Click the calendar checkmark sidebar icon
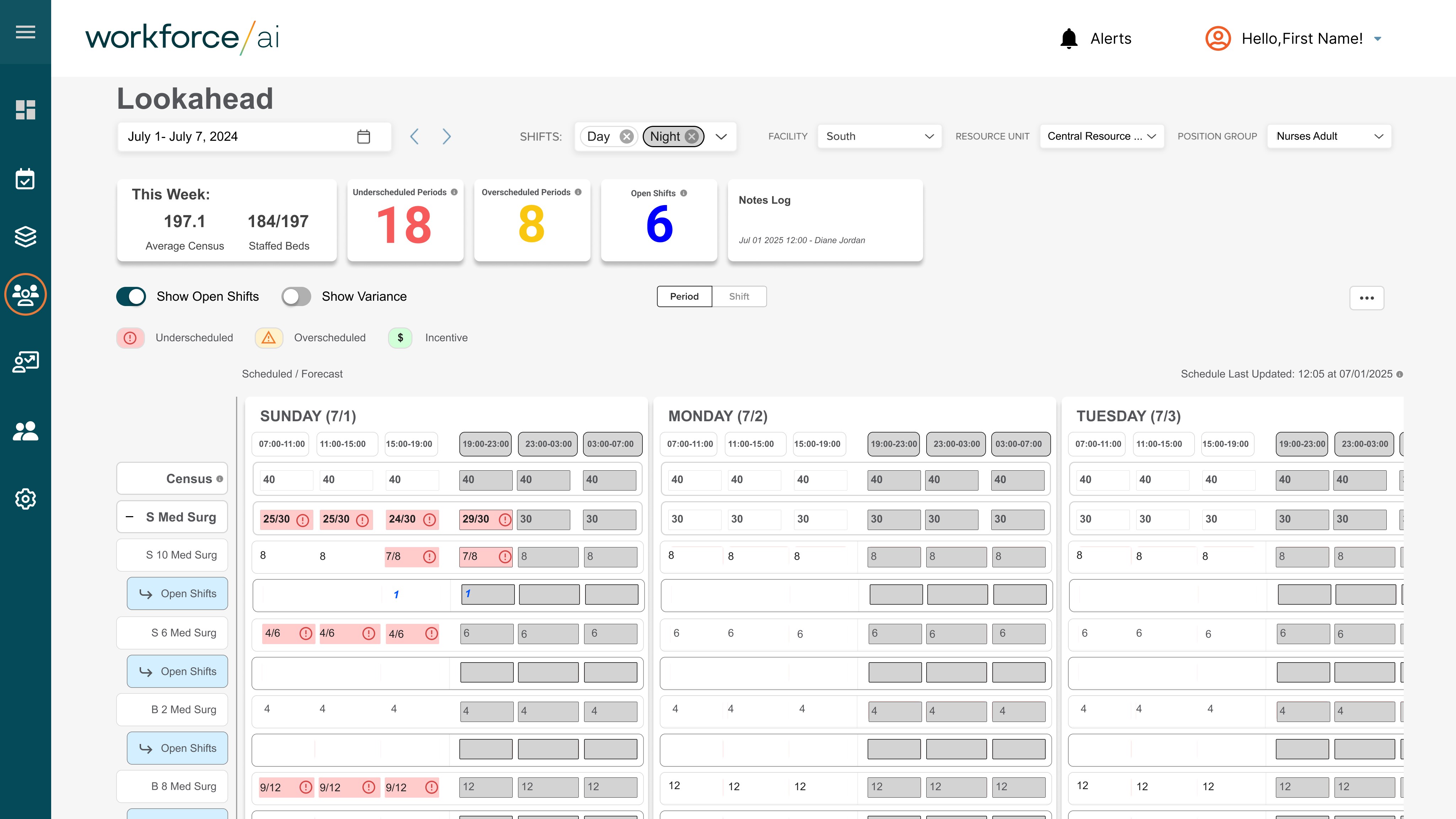This screenshot has height=819, width=1456. tap(26, 179)
